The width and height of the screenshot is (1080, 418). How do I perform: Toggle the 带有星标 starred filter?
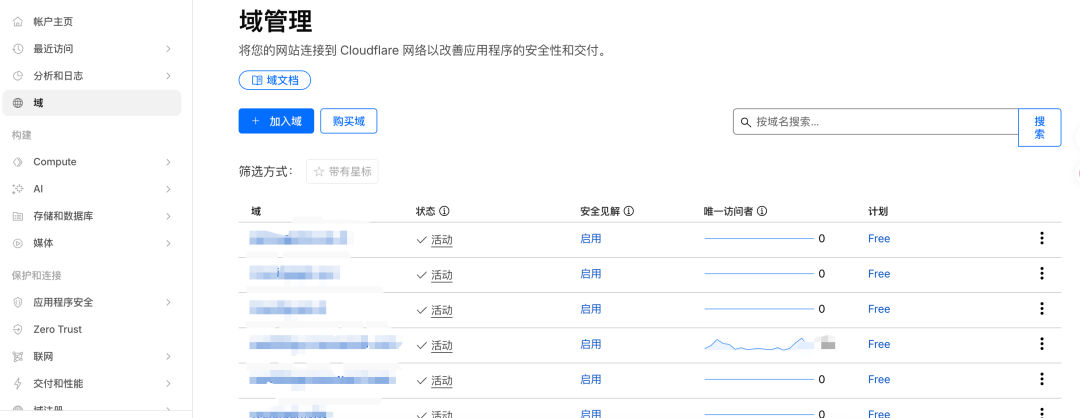point(342,171)
